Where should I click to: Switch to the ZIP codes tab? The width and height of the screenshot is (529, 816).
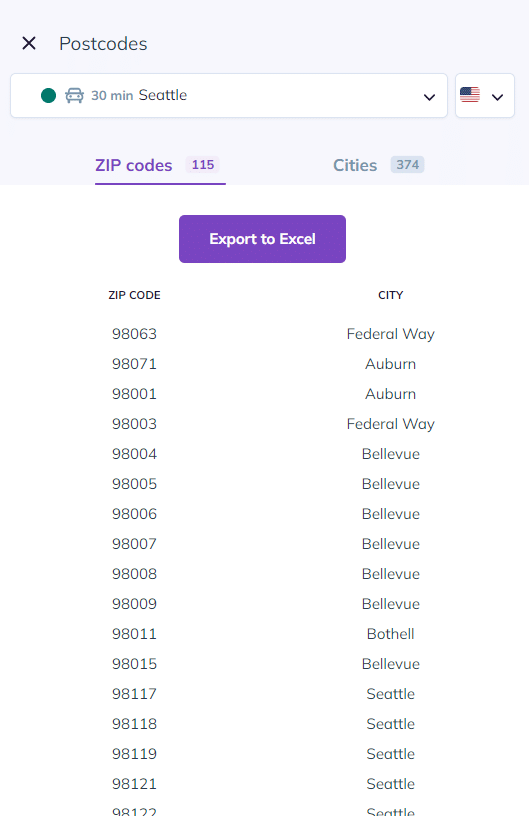pyautogui.click(x=134, y=165)
